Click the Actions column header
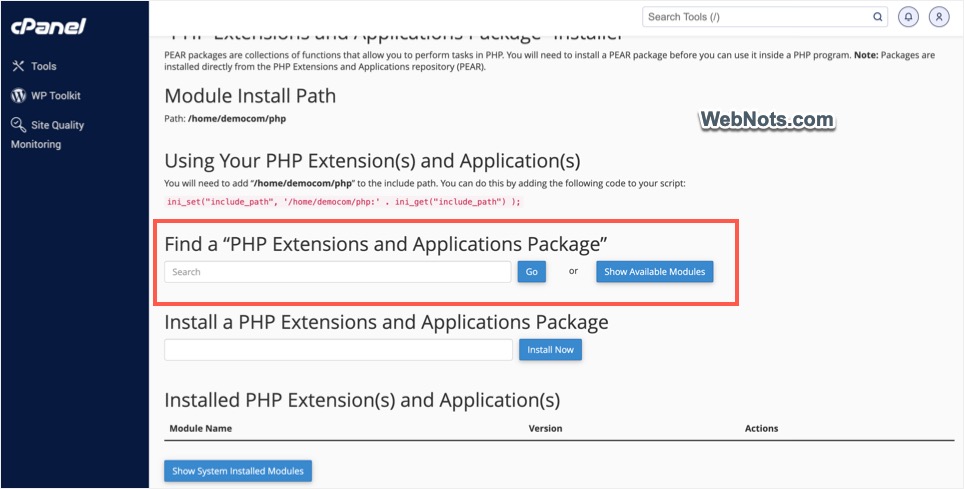 click(x=761, y=428)
